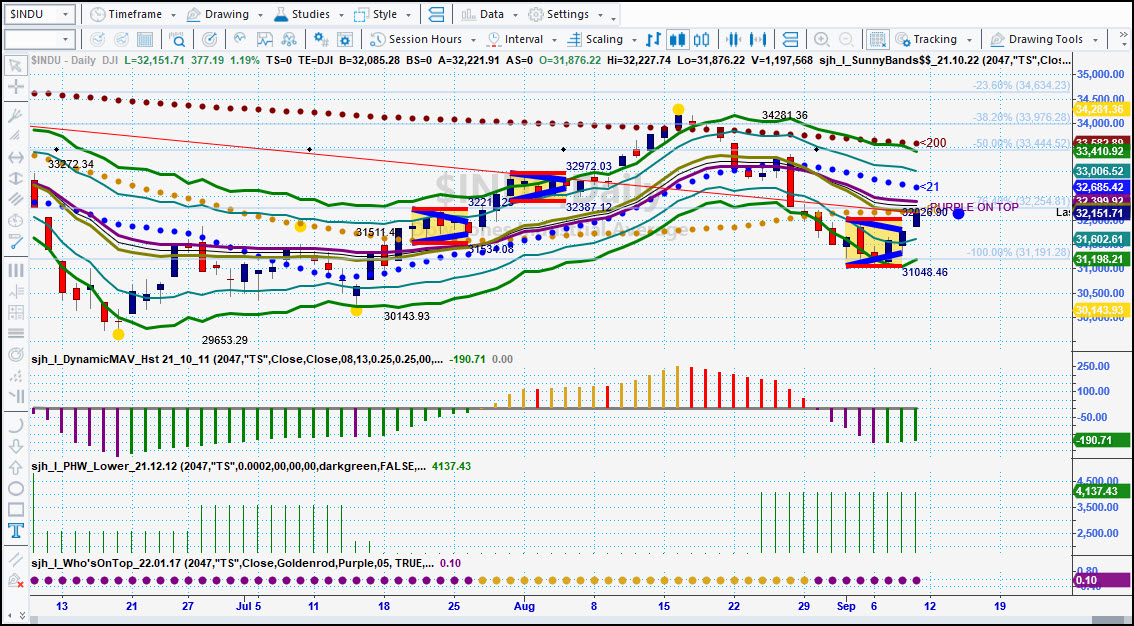Image resolution: width=1134 pixels, height=626 pixels.
Task: Click the zoom out magnifier icon
Action: 845,39
